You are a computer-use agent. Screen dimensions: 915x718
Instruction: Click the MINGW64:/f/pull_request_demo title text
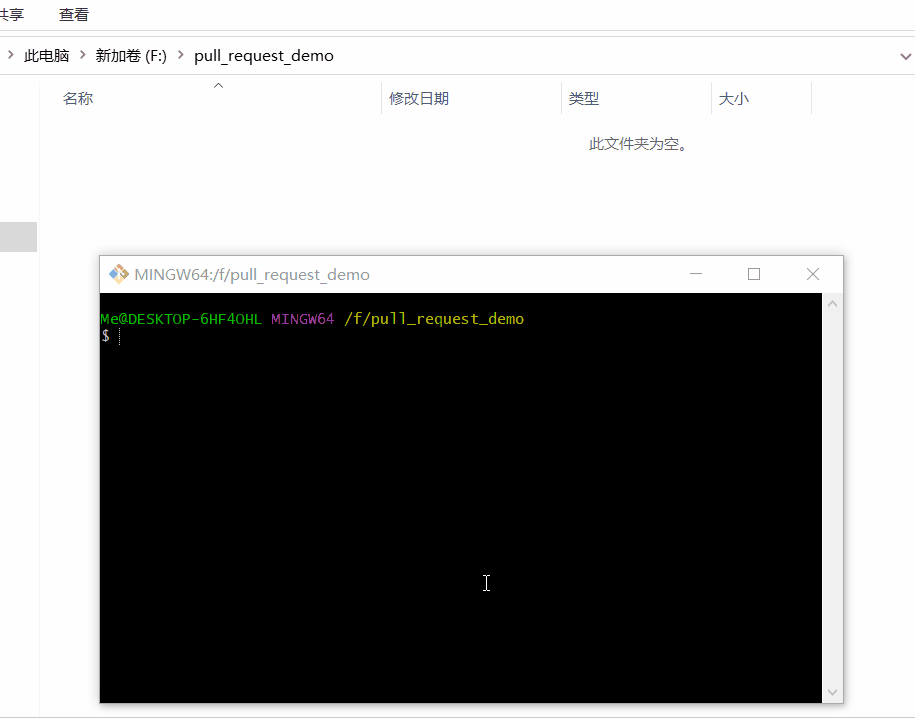click(x=252, y=274)
